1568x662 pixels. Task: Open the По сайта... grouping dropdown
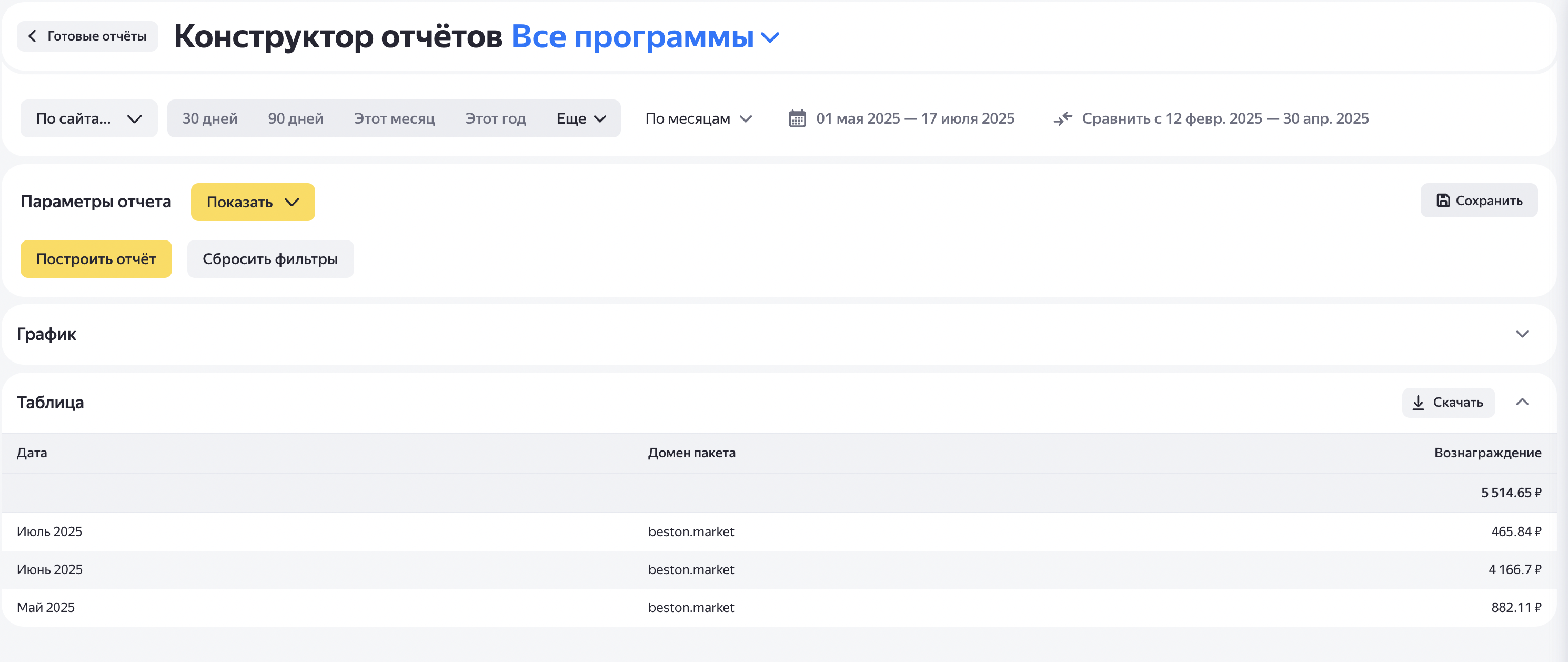(x=89, y=118)
